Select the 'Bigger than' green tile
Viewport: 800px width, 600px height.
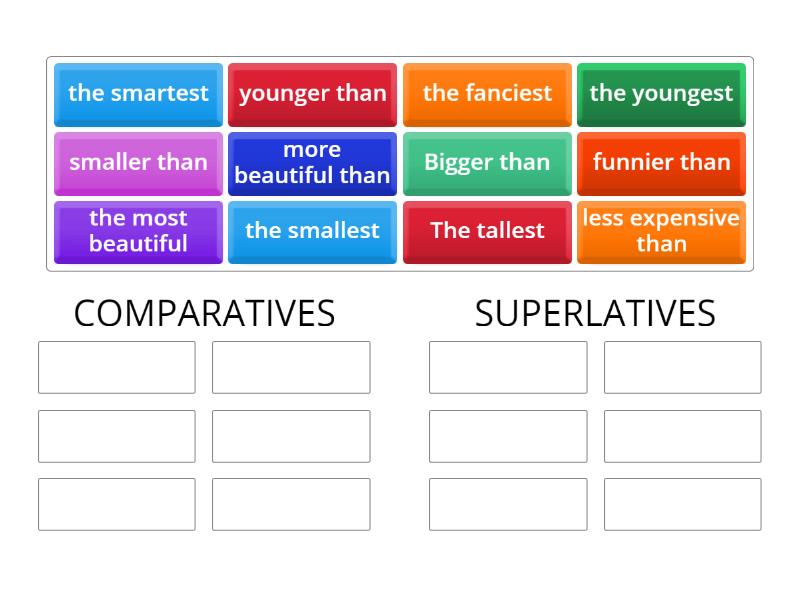point(487,163)
